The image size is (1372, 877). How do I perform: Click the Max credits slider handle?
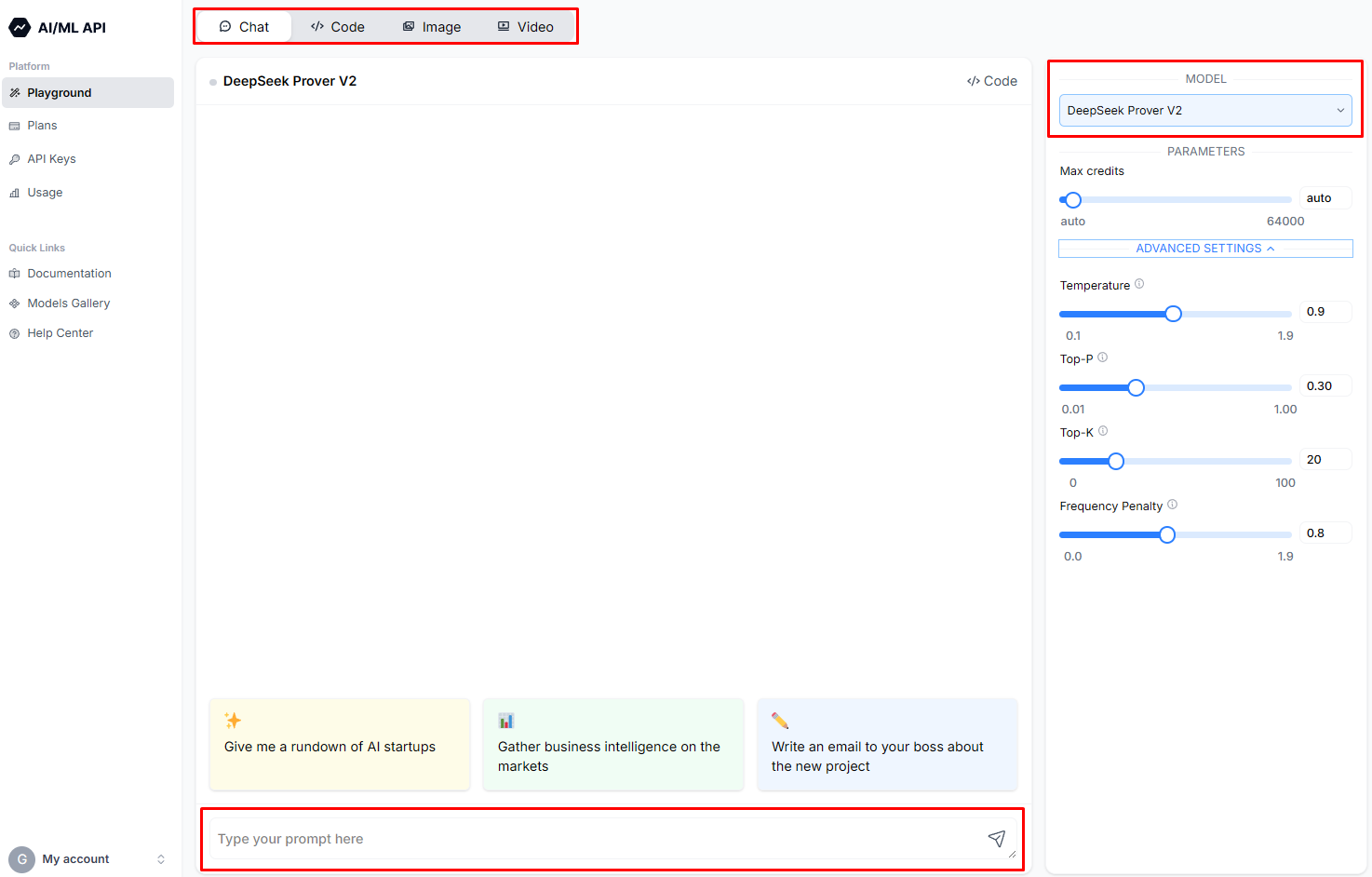tap(1073, 200)
